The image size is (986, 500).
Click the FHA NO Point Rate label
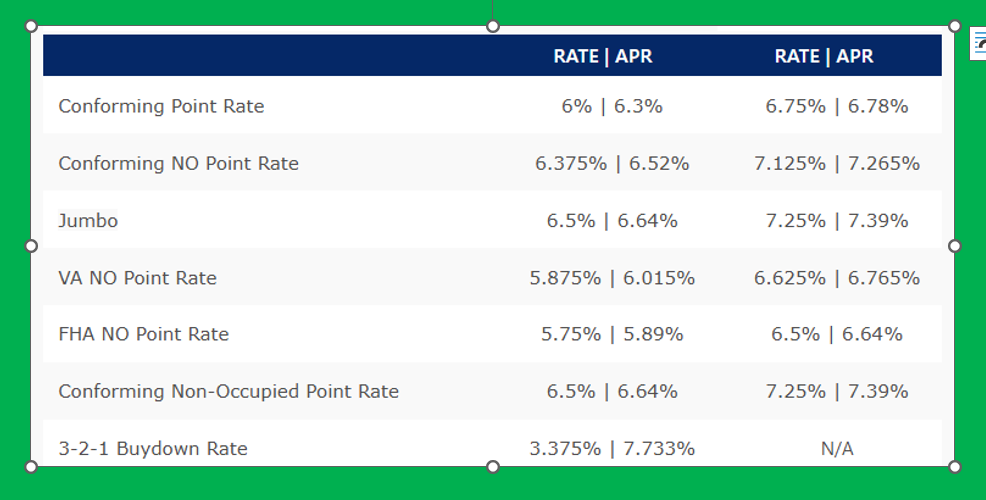[x=143, y=334]
